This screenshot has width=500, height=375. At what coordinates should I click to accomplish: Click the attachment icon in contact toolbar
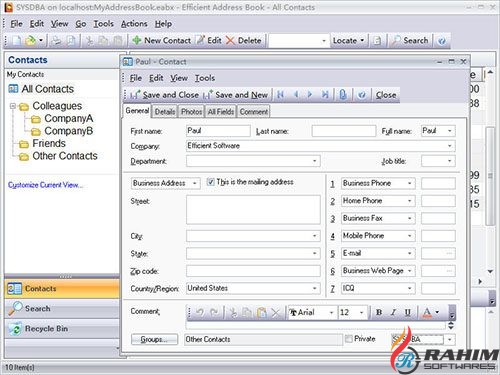point(343,95)
